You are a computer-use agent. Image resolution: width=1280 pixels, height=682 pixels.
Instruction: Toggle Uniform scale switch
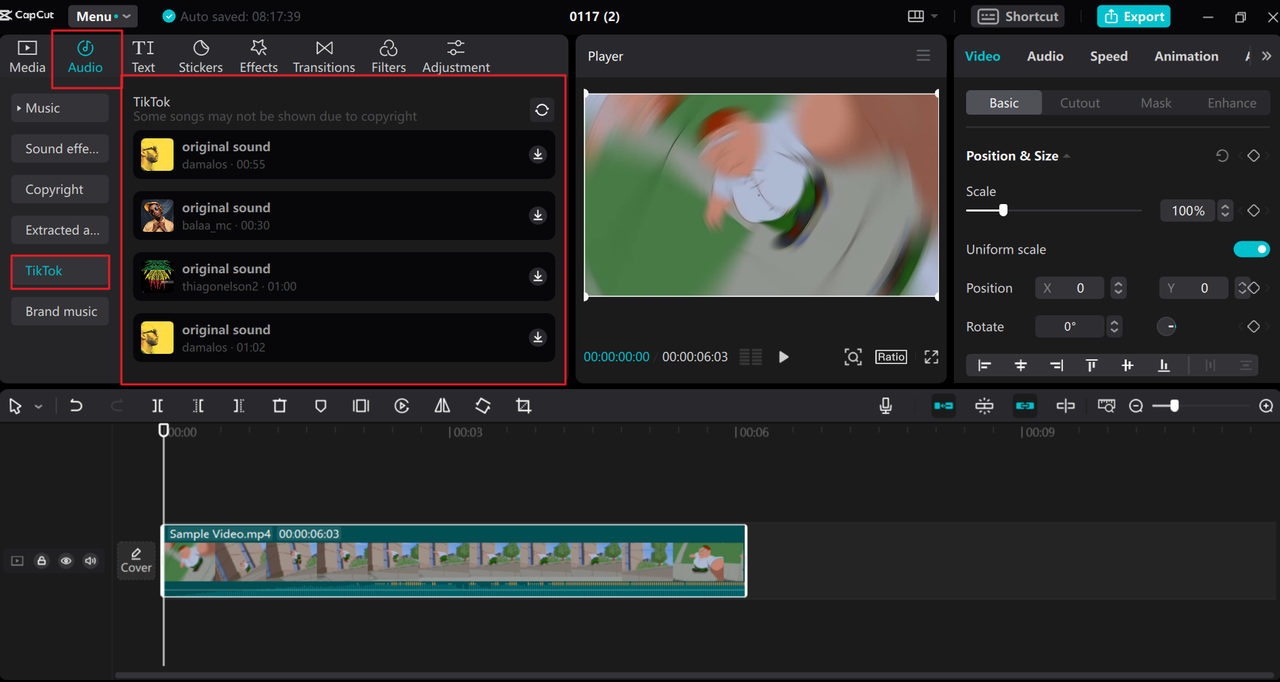[x=1251, y=249]
